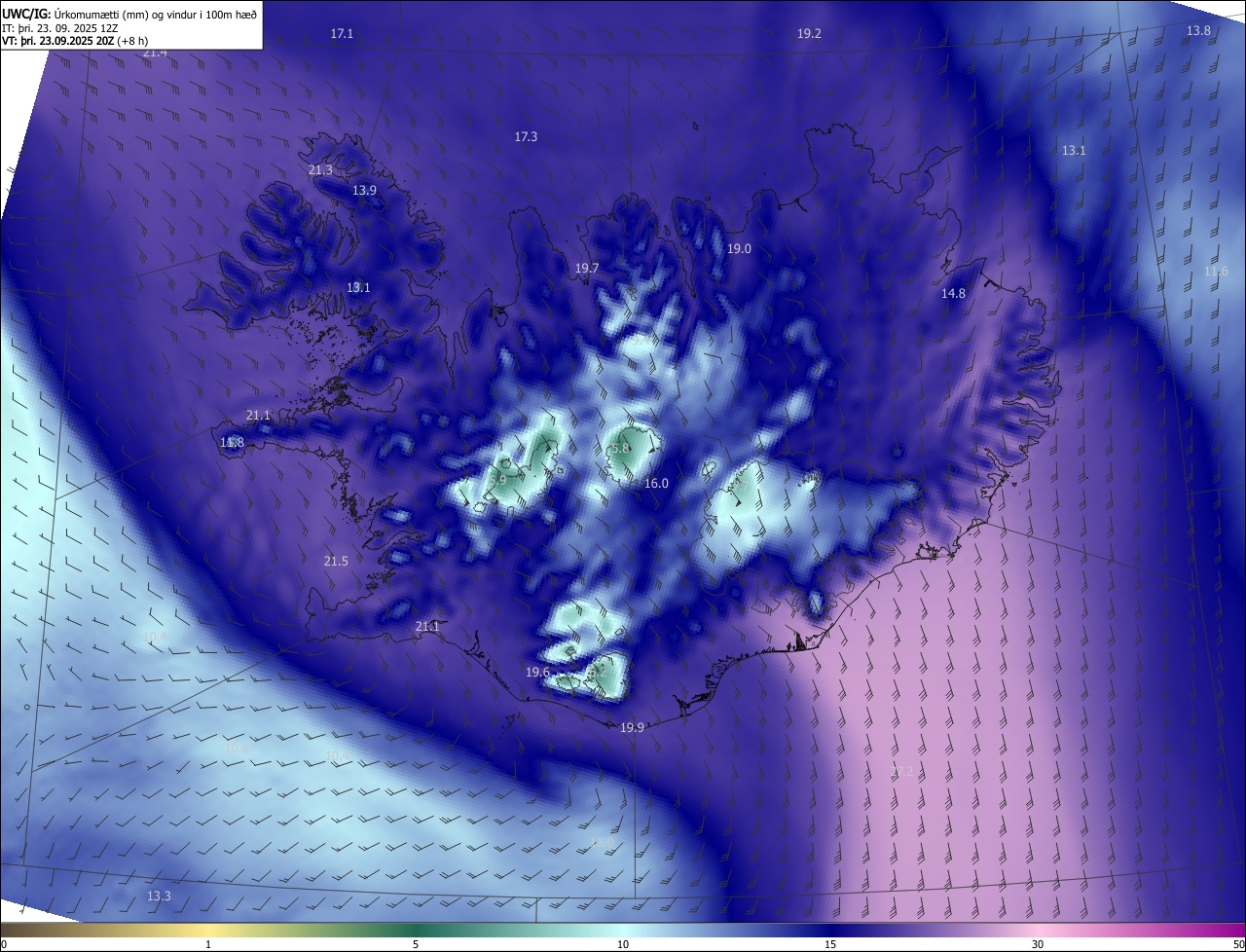
Task: Click the 6.2 value label
Action: coord(596,672)
